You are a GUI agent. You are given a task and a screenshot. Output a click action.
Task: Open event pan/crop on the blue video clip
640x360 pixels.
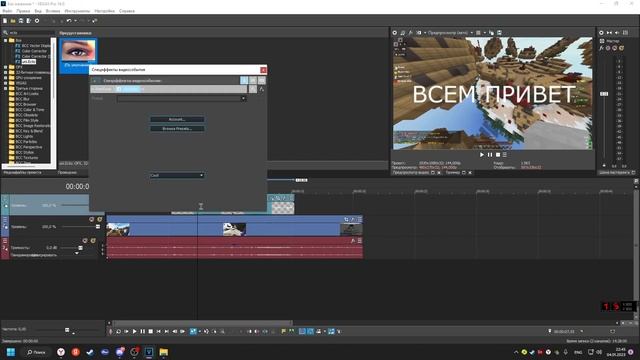pyautogui.click(x=347, y=220)
